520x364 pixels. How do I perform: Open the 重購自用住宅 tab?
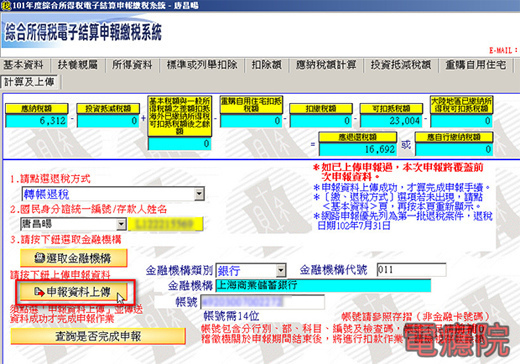tap(476, 65)
